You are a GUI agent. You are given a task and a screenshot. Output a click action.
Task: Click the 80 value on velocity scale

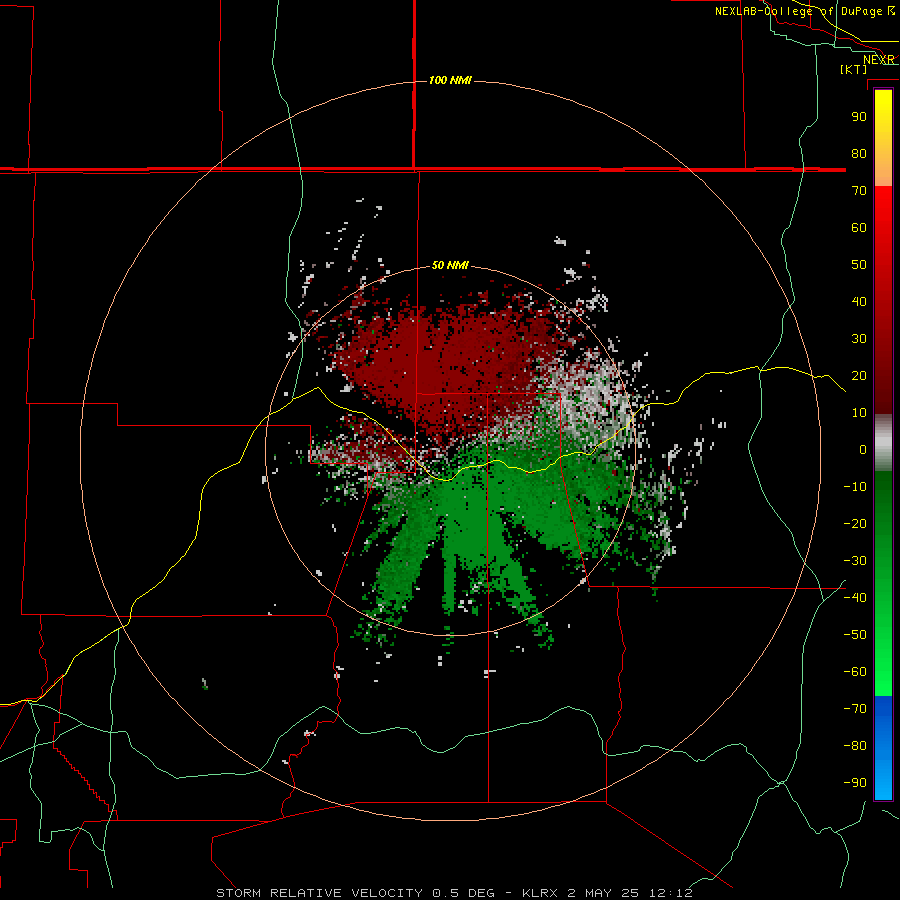[x=859, y=154]
